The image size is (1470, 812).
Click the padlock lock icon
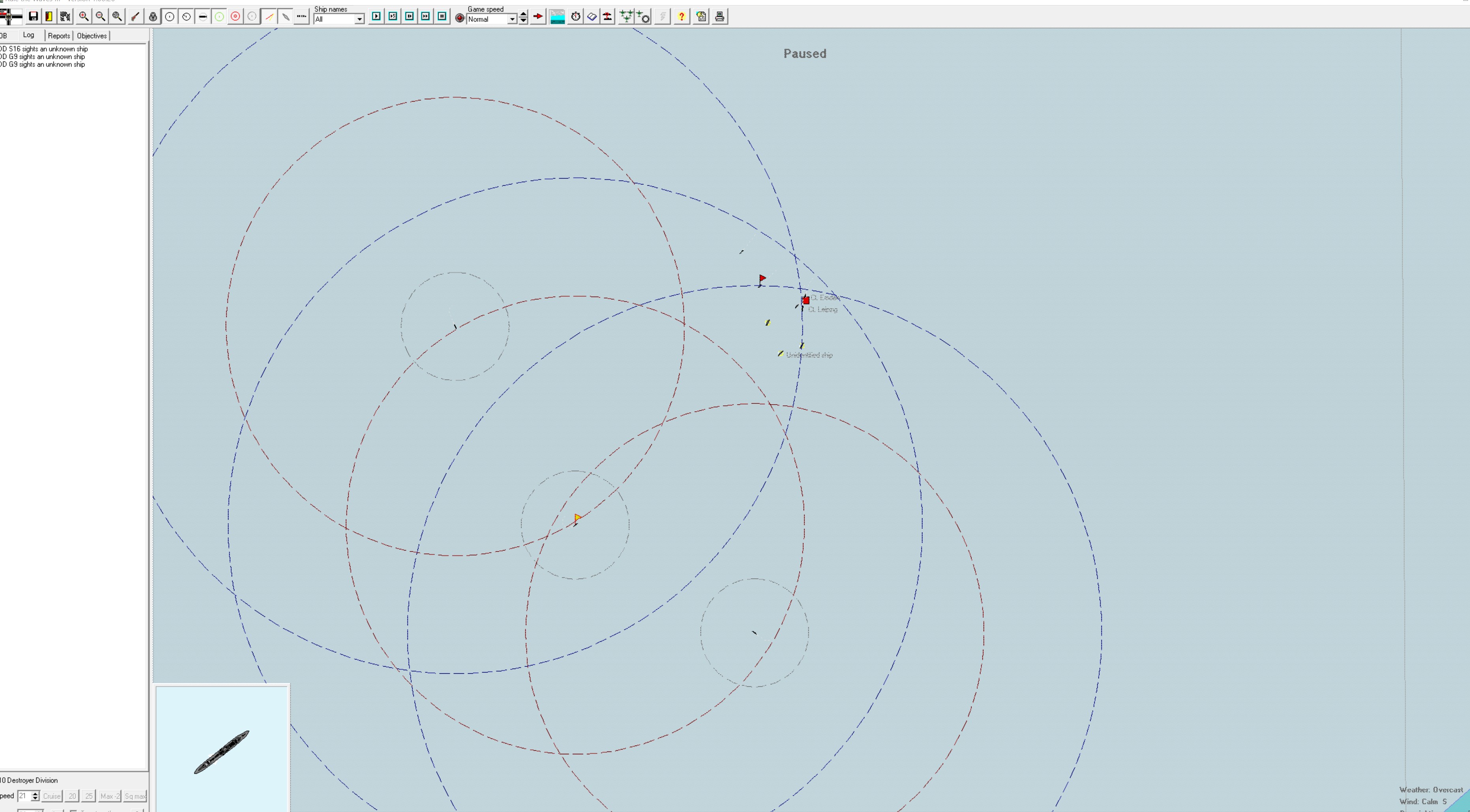point(153,17)
